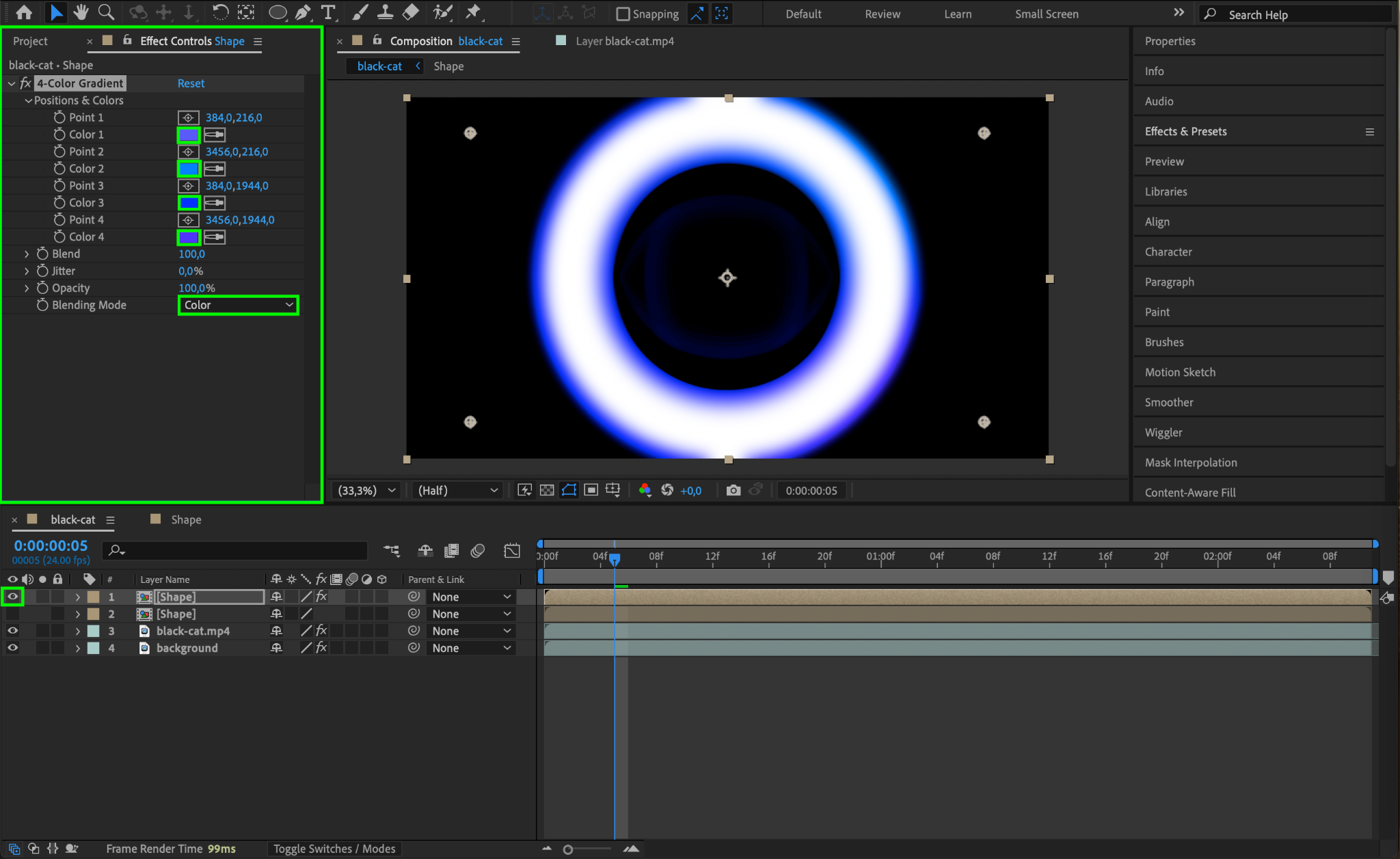The image size is (1400, 859).
Task: Click Toggle Switches / Modes button
Action: (x=334, y=848)
